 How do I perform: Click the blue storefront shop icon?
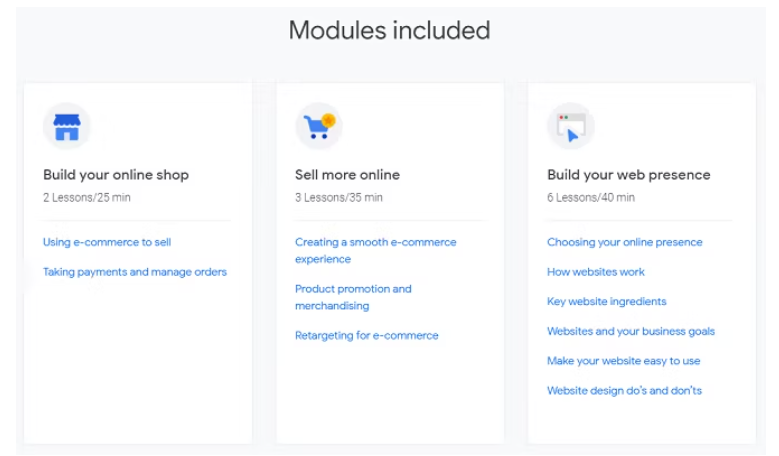coord(67,127)
